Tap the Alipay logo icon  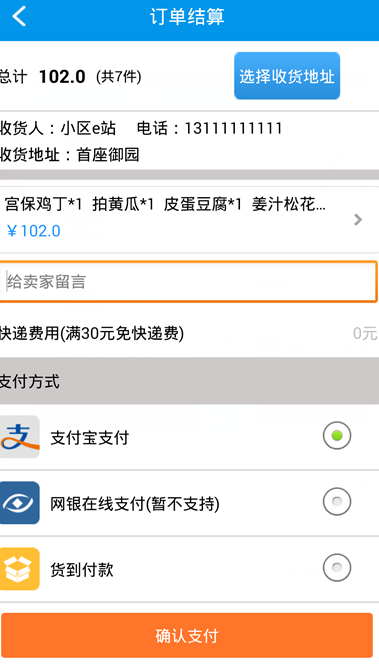19,437
